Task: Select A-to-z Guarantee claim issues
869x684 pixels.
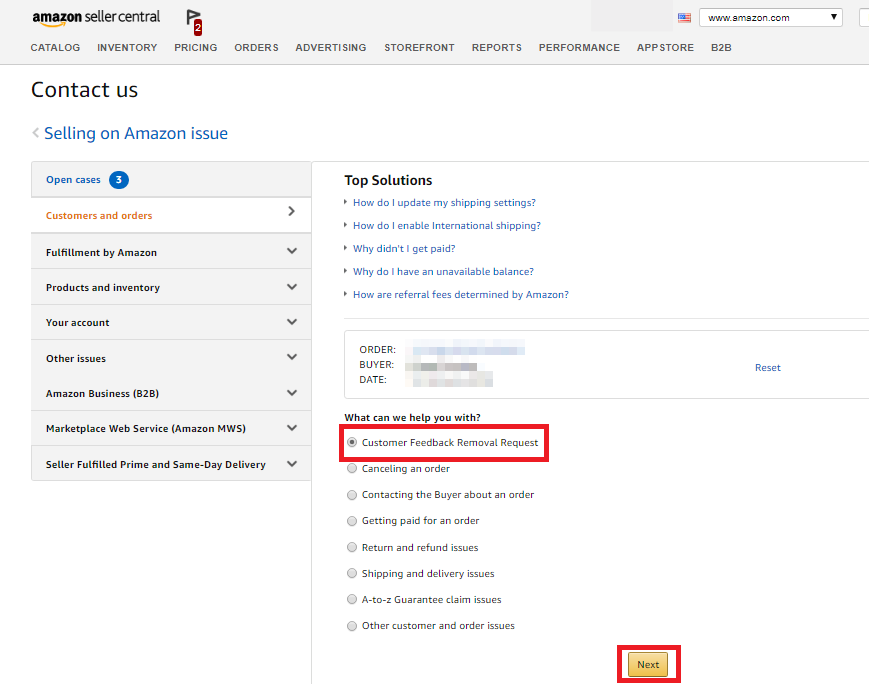Action: (352, 599)
